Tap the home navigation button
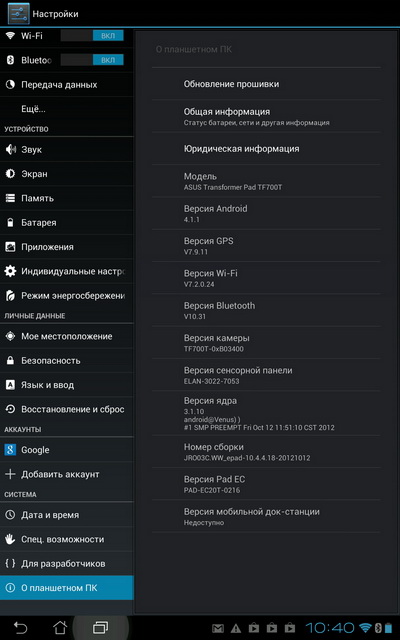Image resolution: width=400 pixels, height=640 pixels. tap(60, 627)
